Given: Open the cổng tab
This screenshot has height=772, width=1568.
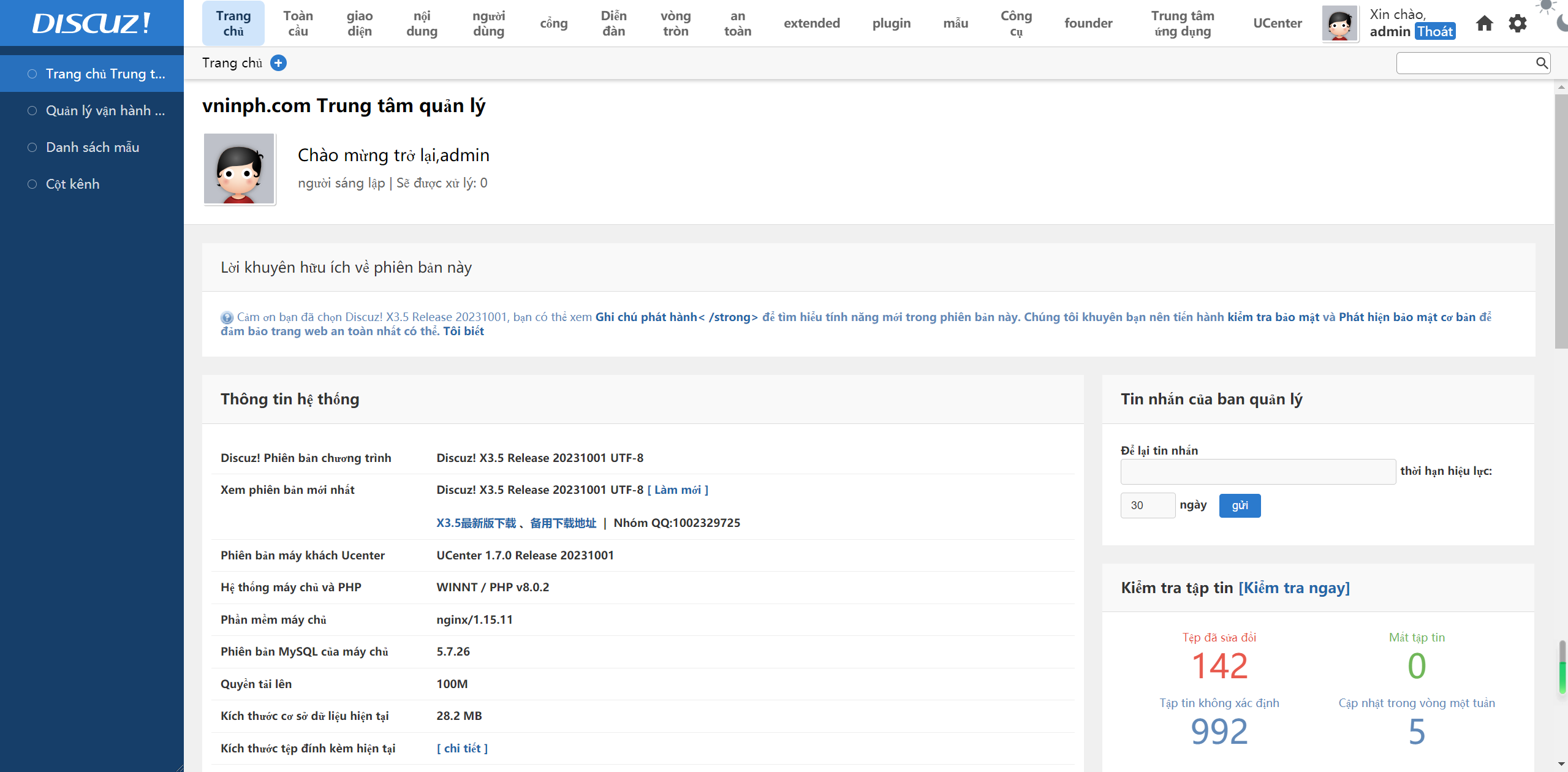Looking at the screenshot, I should [553, 23].
